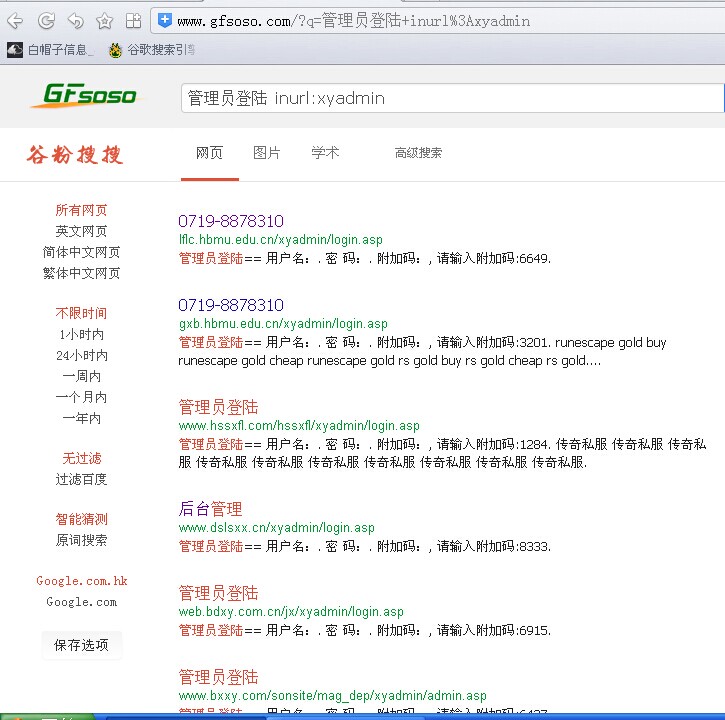Image resolution: width=725 pixels, height=720 pixels.
Task: Open the browser grid apps icon
Action: pos(134,21)
